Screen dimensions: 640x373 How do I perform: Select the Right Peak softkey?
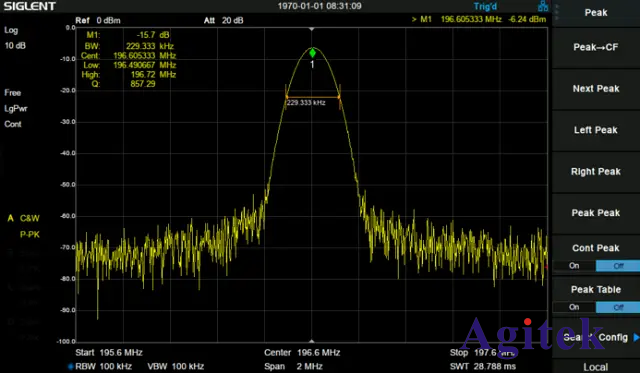point(596,171)
